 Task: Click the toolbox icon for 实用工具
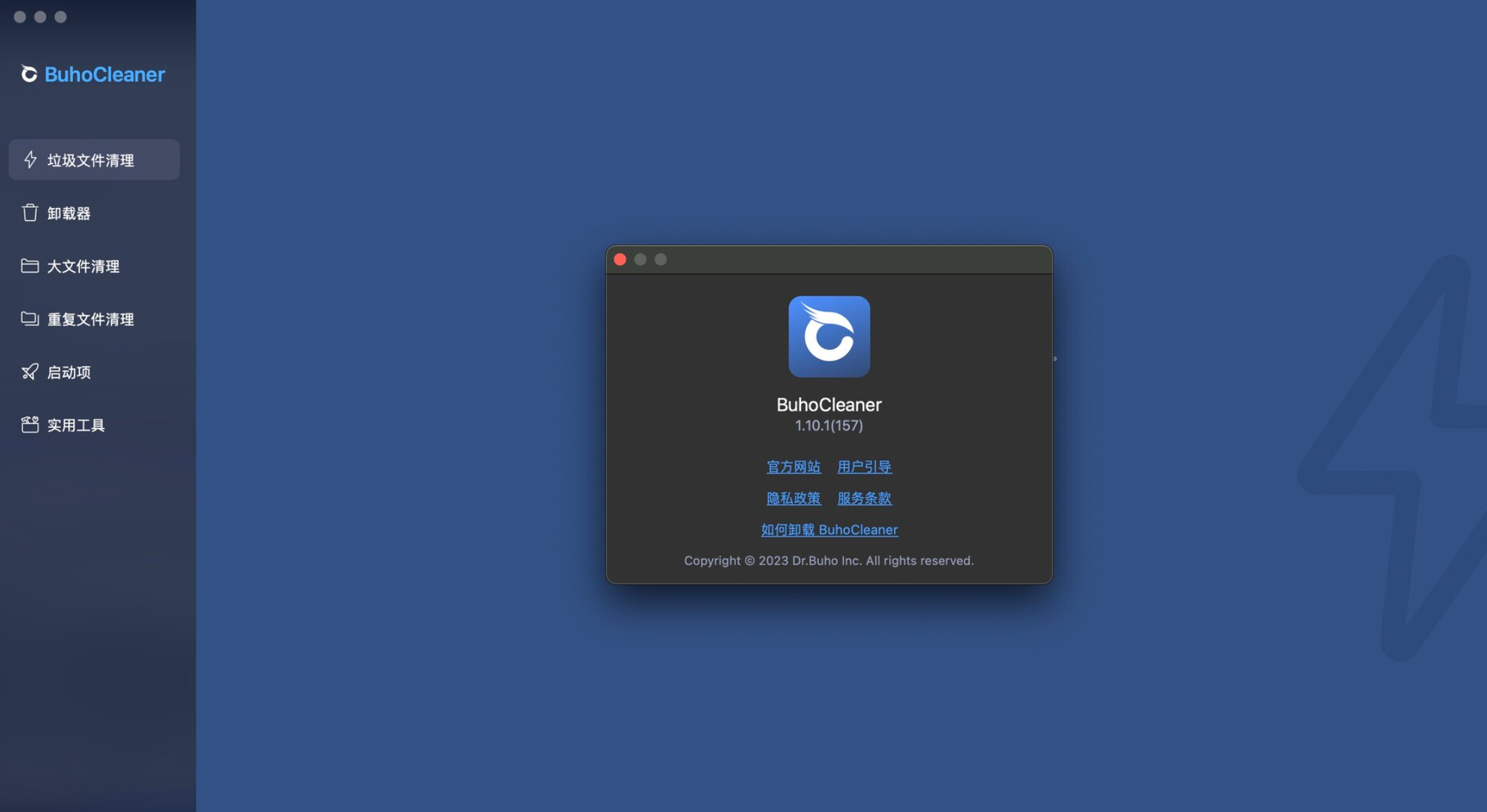pyautogui.click(x=29, y=424)
